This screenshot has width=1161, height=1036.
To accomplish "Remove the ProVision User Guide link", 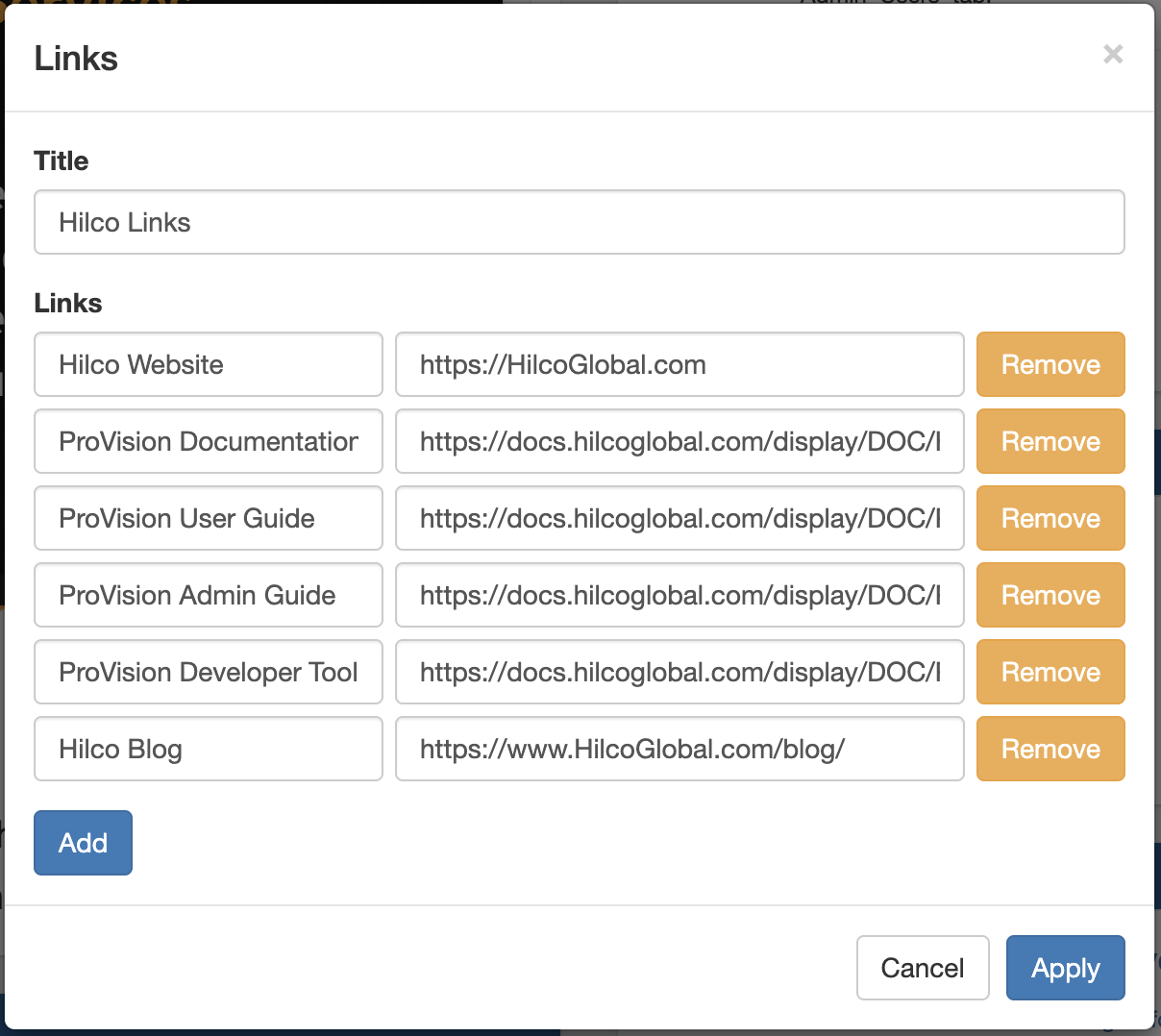I will tap(1050, 518).
